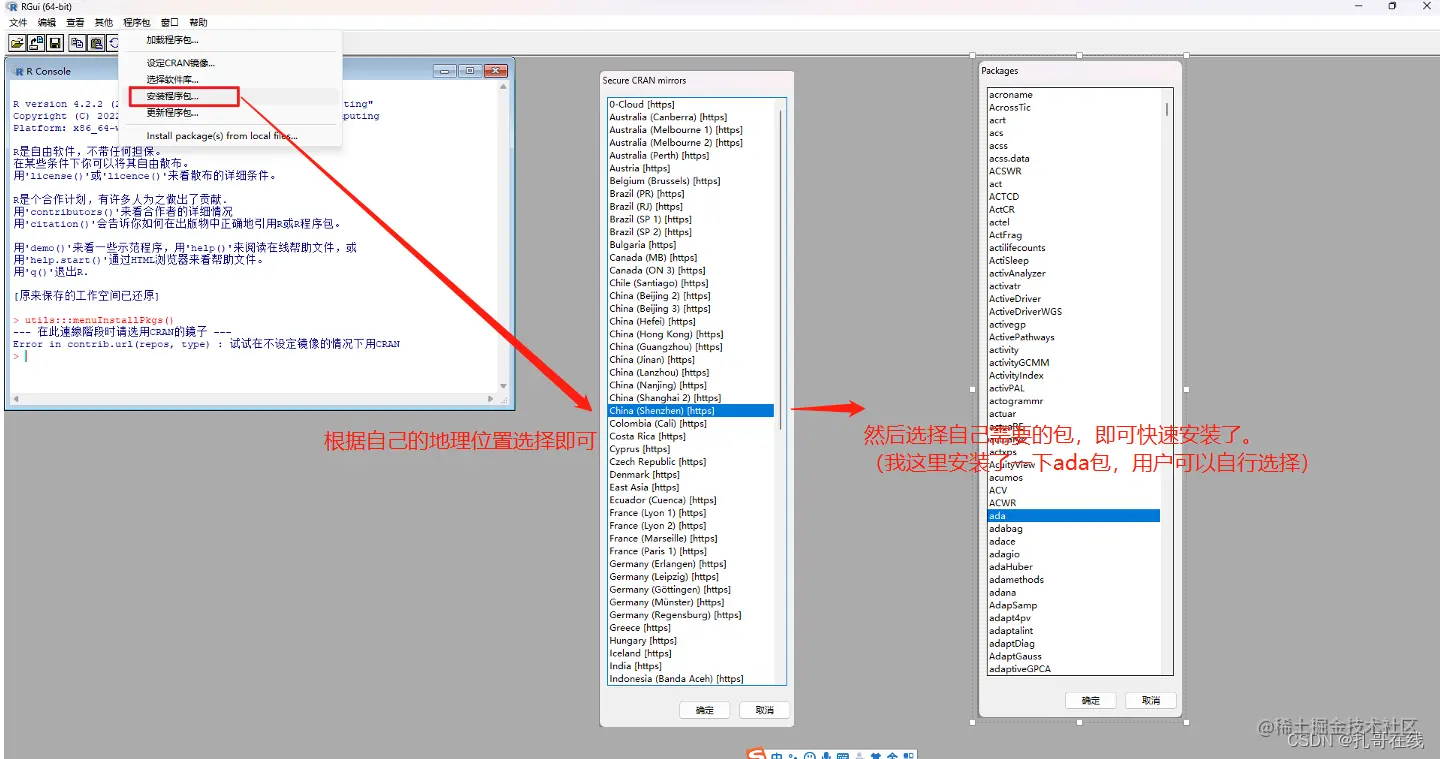
Task: Open the 文件 menu
Action: [x=19, y=22]
